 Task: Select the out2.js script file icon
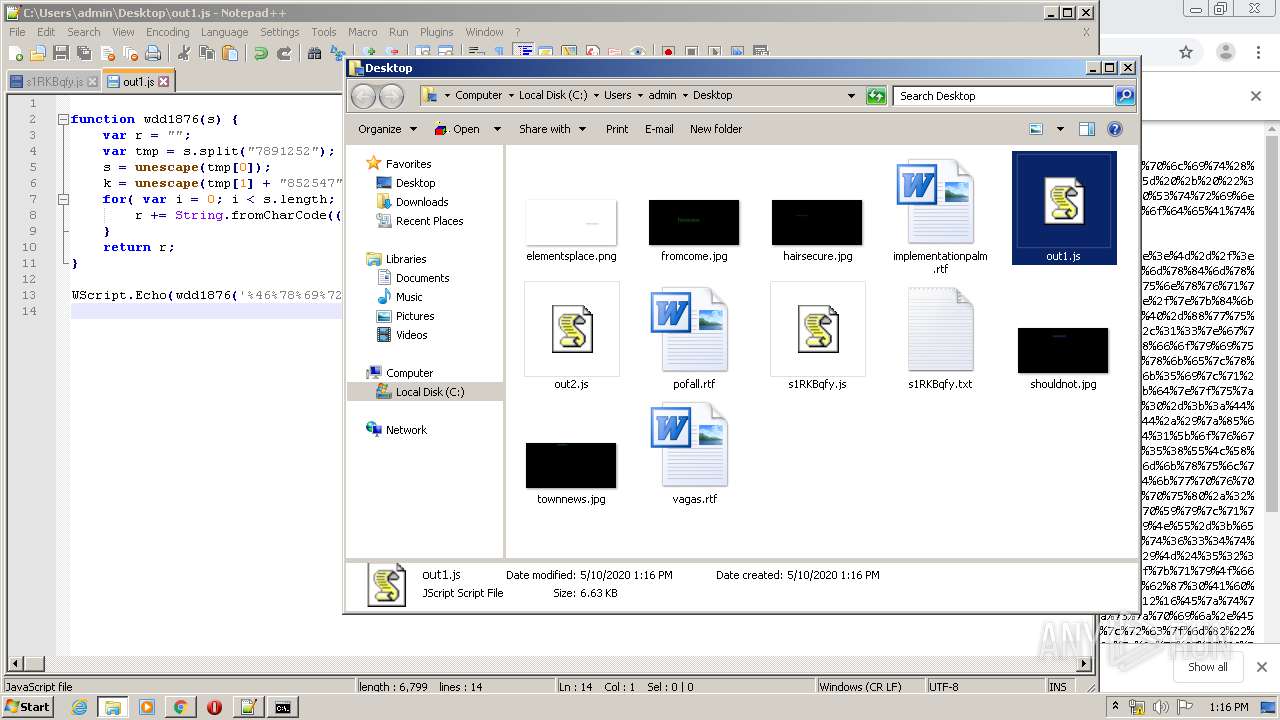click(x=572, y=329)
